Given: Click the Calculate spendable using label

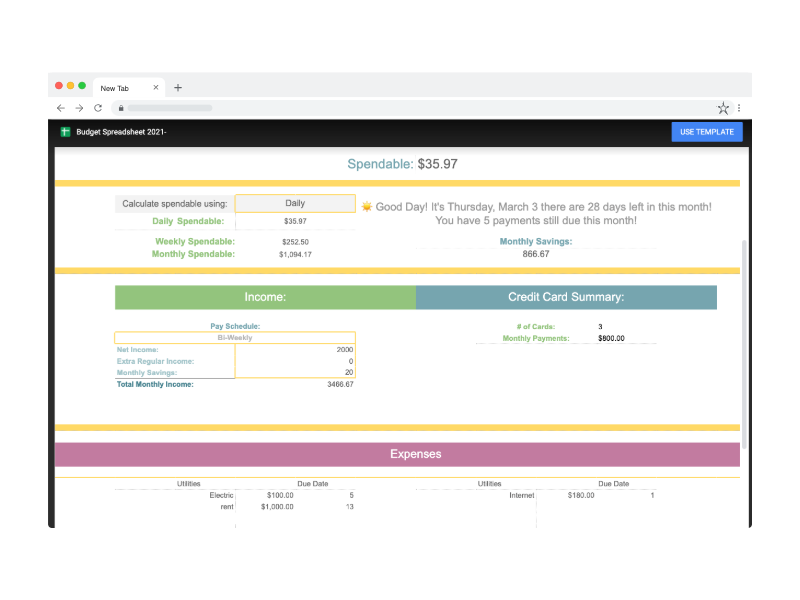Looking at the screenshot, I should pyautogui.click(x=174, y=204).
